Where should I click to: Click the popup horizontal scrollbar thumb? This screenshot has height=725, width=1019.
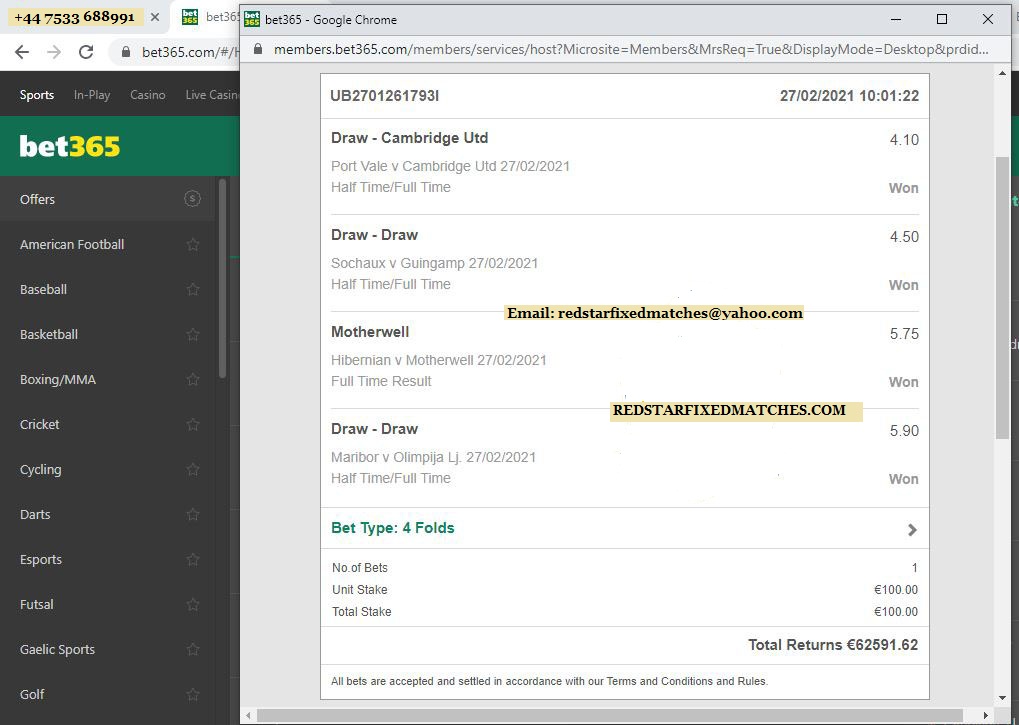[610, 715]
